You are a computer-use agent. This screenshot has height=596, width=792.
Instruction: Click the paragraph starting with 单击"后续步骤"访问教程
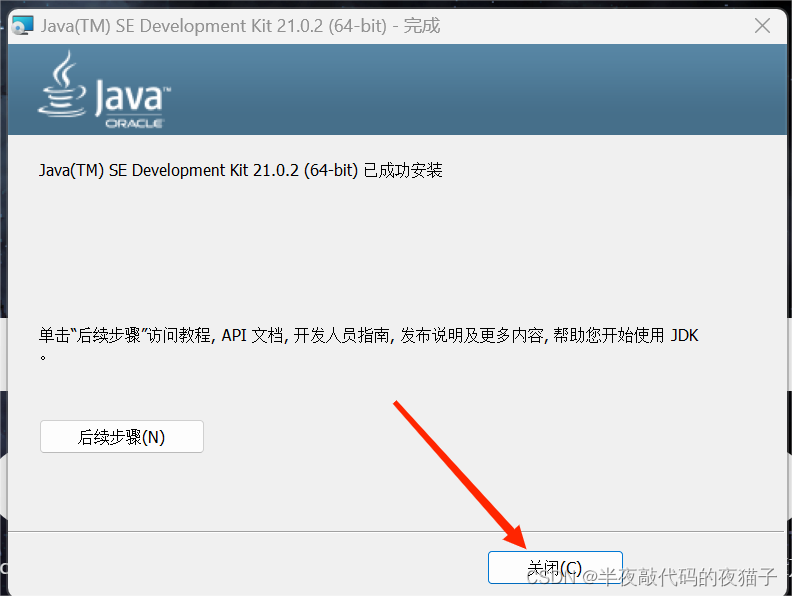[x=368, y=343]
